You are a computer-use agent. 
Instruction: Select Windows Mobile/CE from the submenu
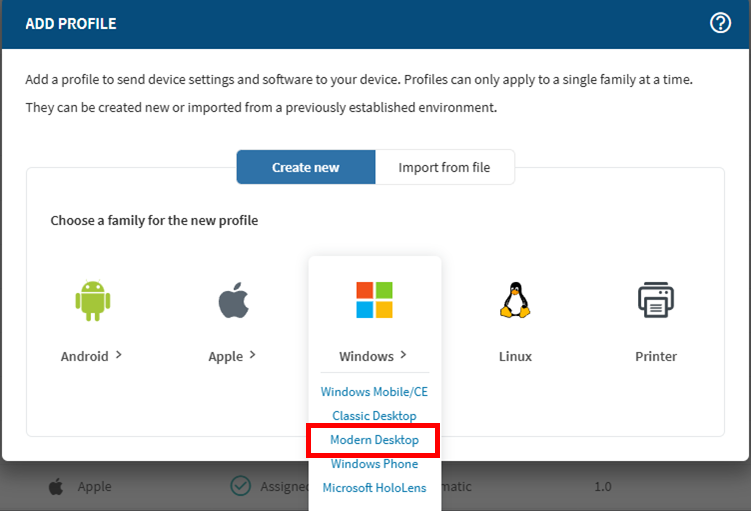point(374,392)
